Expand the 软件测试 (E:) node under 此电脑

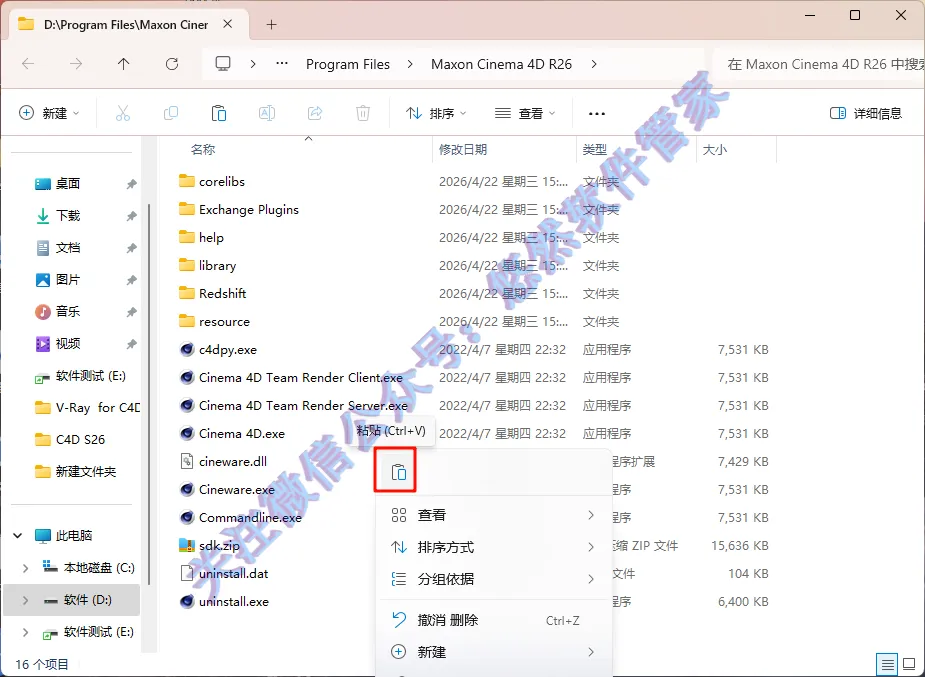click(25, 632)
